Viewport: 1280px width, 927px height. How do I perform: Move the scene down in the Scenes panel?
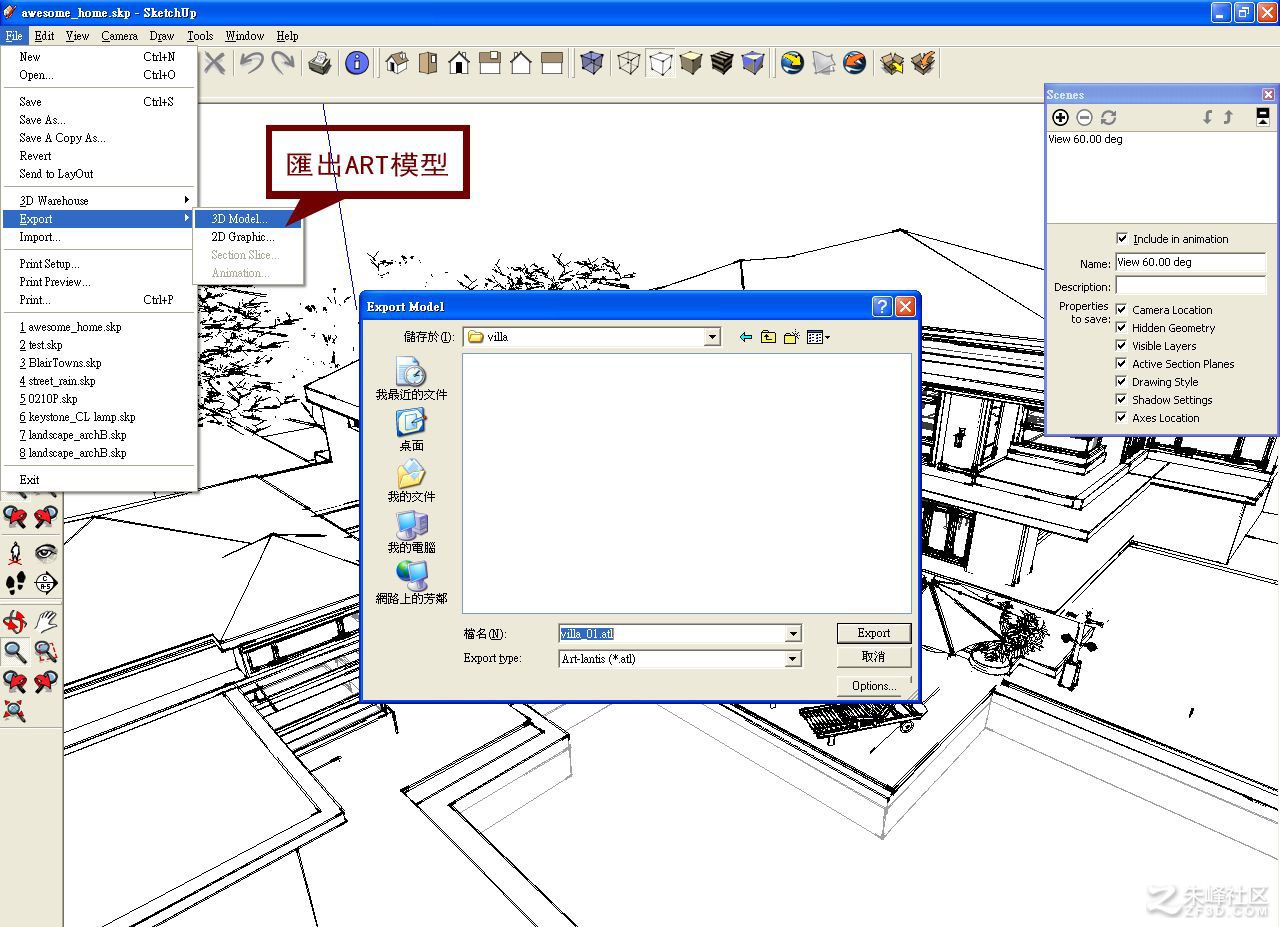pyautogui.click(x=1207, y=117)
